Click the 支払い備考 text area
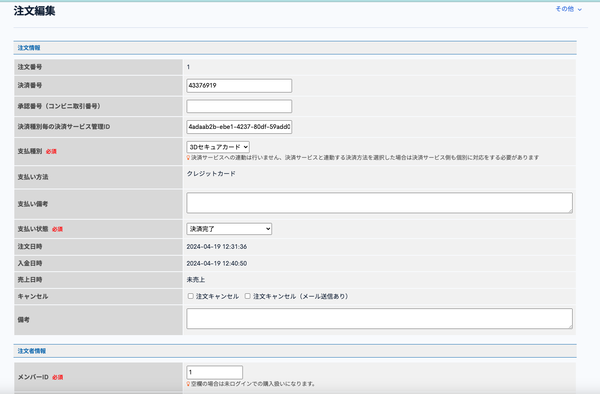The image size is (600, 394). point(379,203)
